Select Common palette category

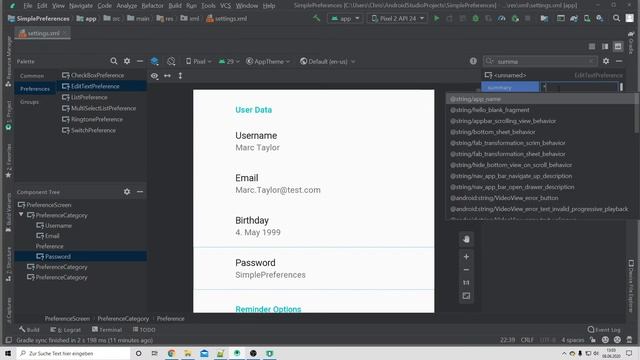coord(32,76)
